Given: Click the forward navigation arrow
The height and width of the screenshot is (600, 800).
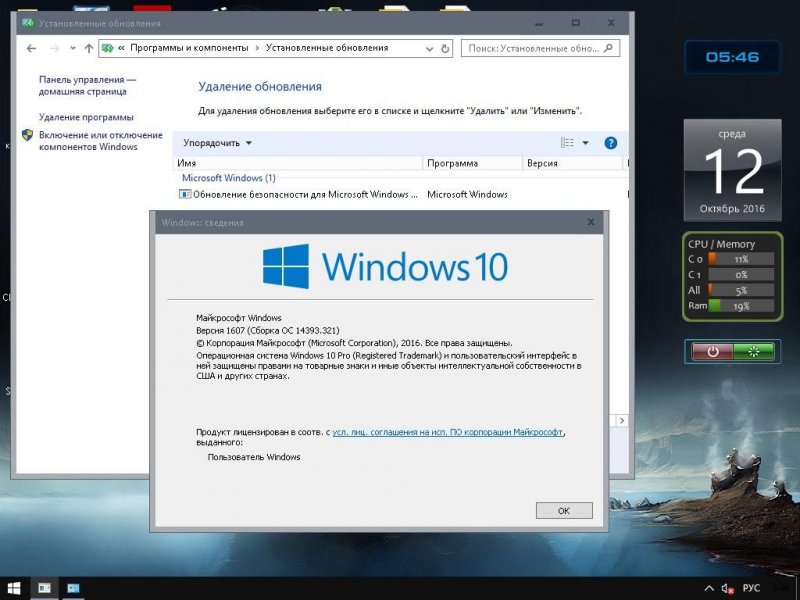Looking at the screenshot, I should pos(55,48).
